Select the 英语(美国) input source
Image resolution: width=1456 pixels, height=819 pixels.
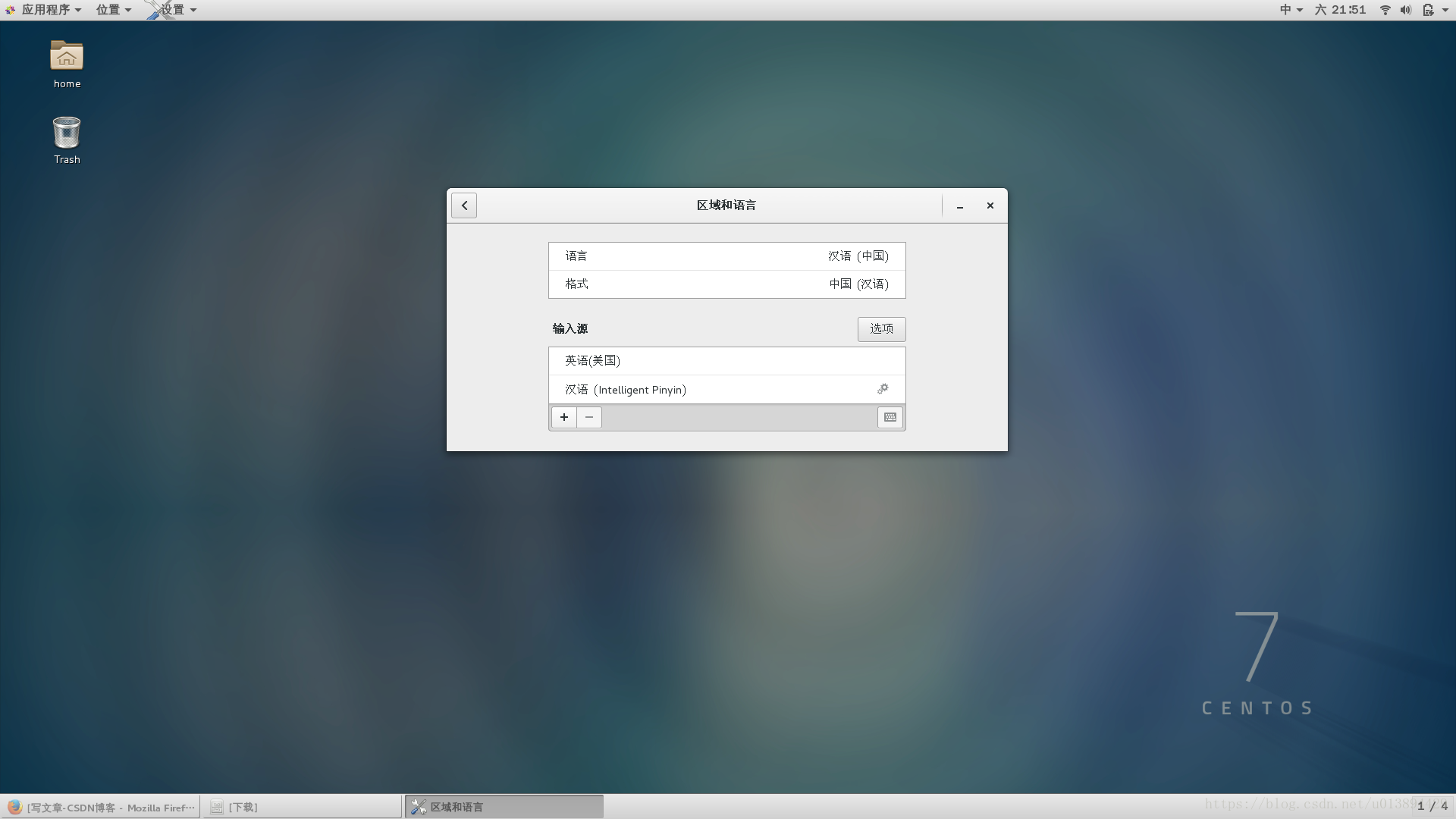[x=726, y=361]
